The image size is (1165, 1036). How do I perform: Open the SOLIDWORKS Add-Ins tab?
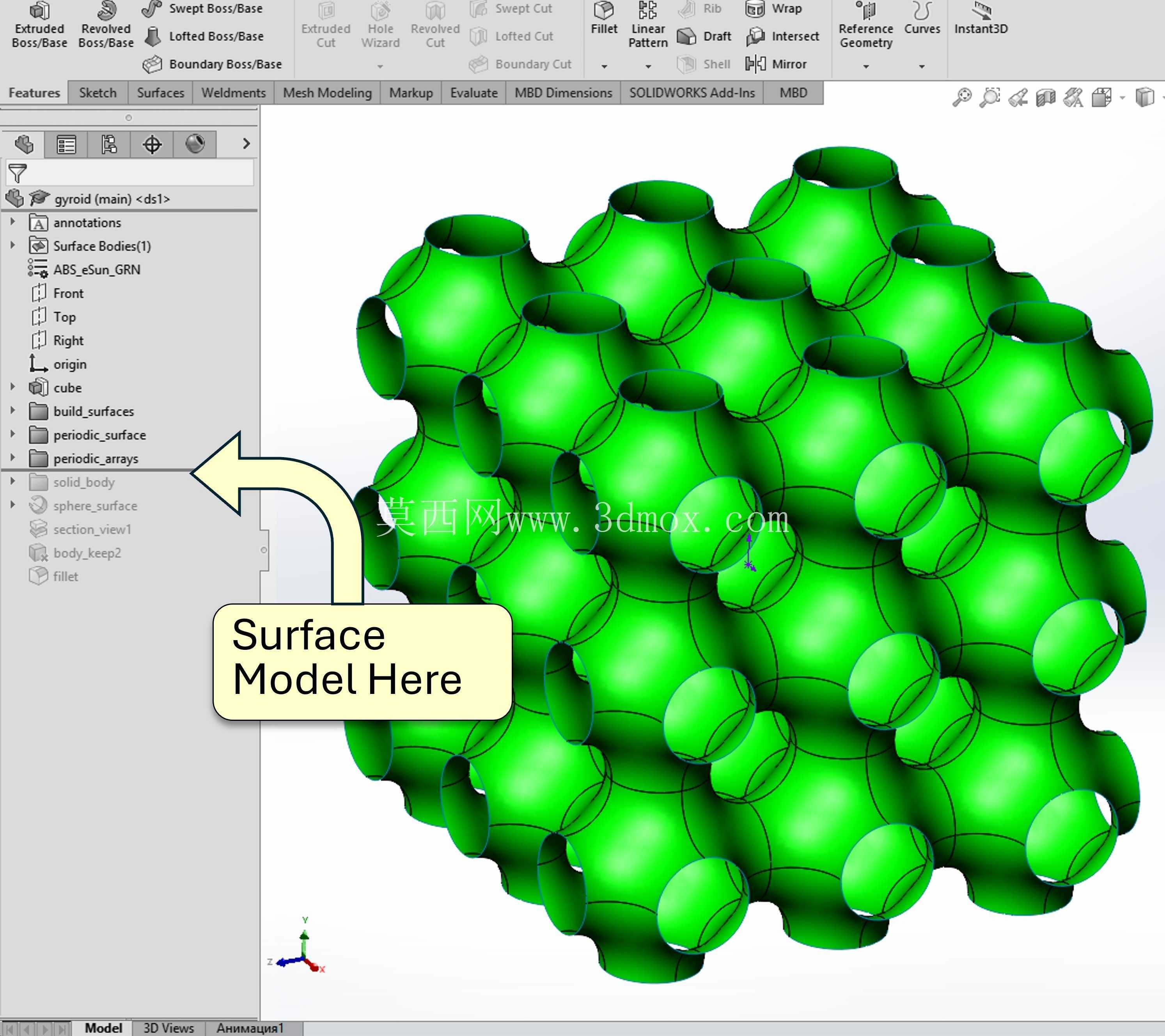click(692, 93)
